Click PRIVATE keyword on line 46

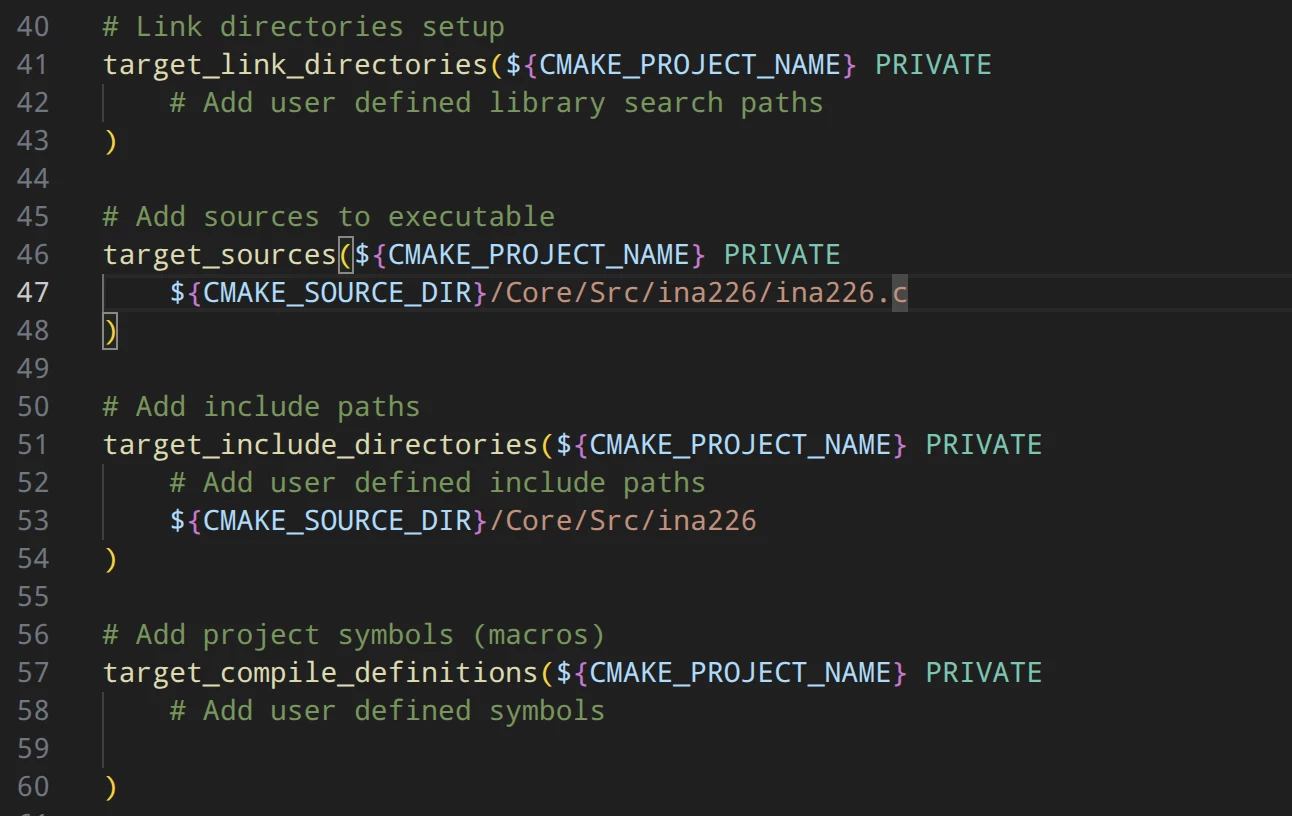782,254
